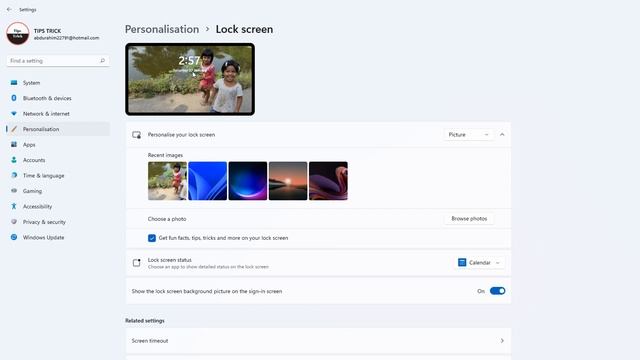
Task: Click the TIPS TRICK account name
Action: 47,31
